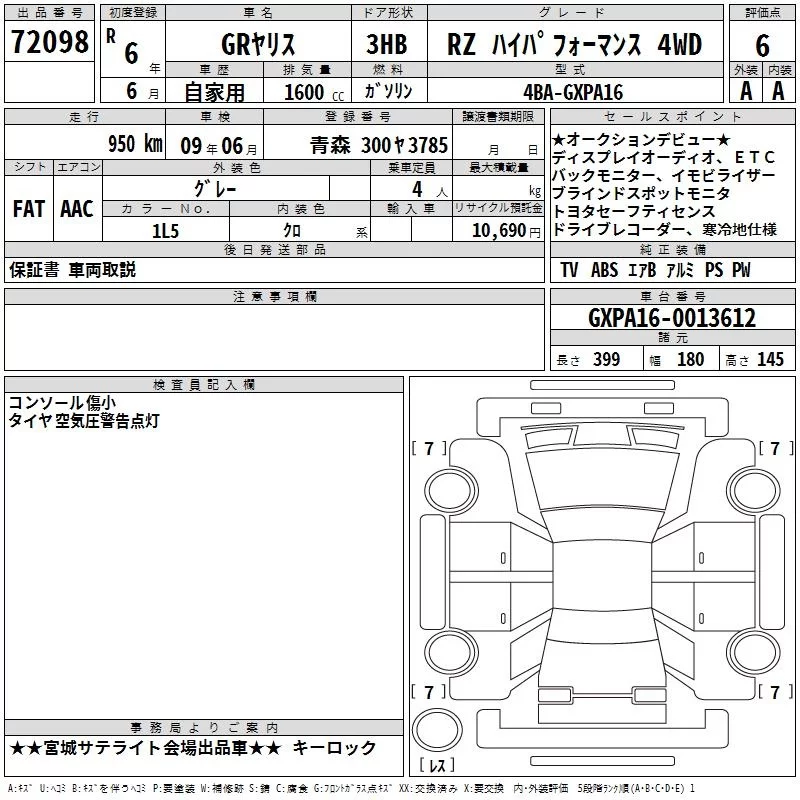Screen dimensions: 800x800
Task: Select color number 1L5
Action: point(165,231)
